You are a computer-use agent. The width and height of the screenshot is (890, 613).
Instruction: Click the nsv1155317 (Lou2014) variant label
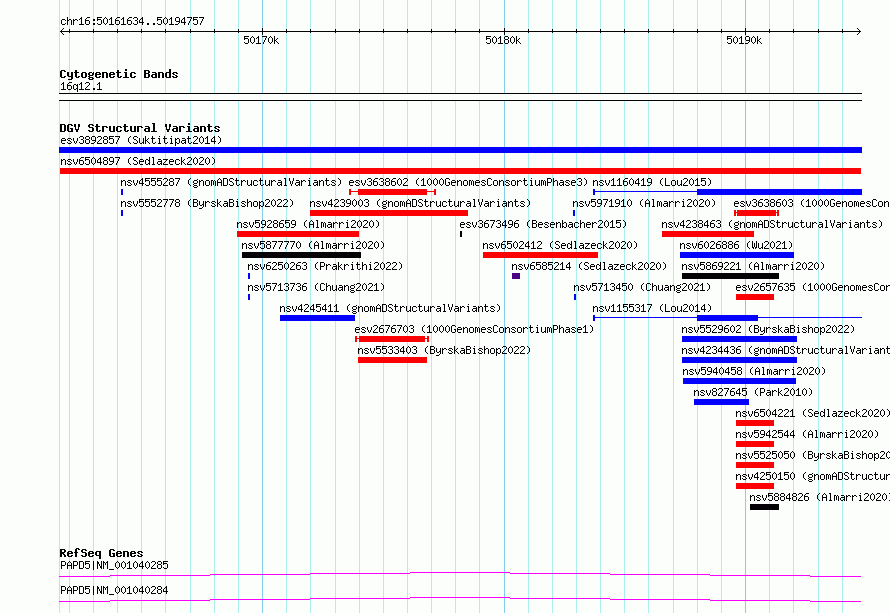click(x=652, y=308)
